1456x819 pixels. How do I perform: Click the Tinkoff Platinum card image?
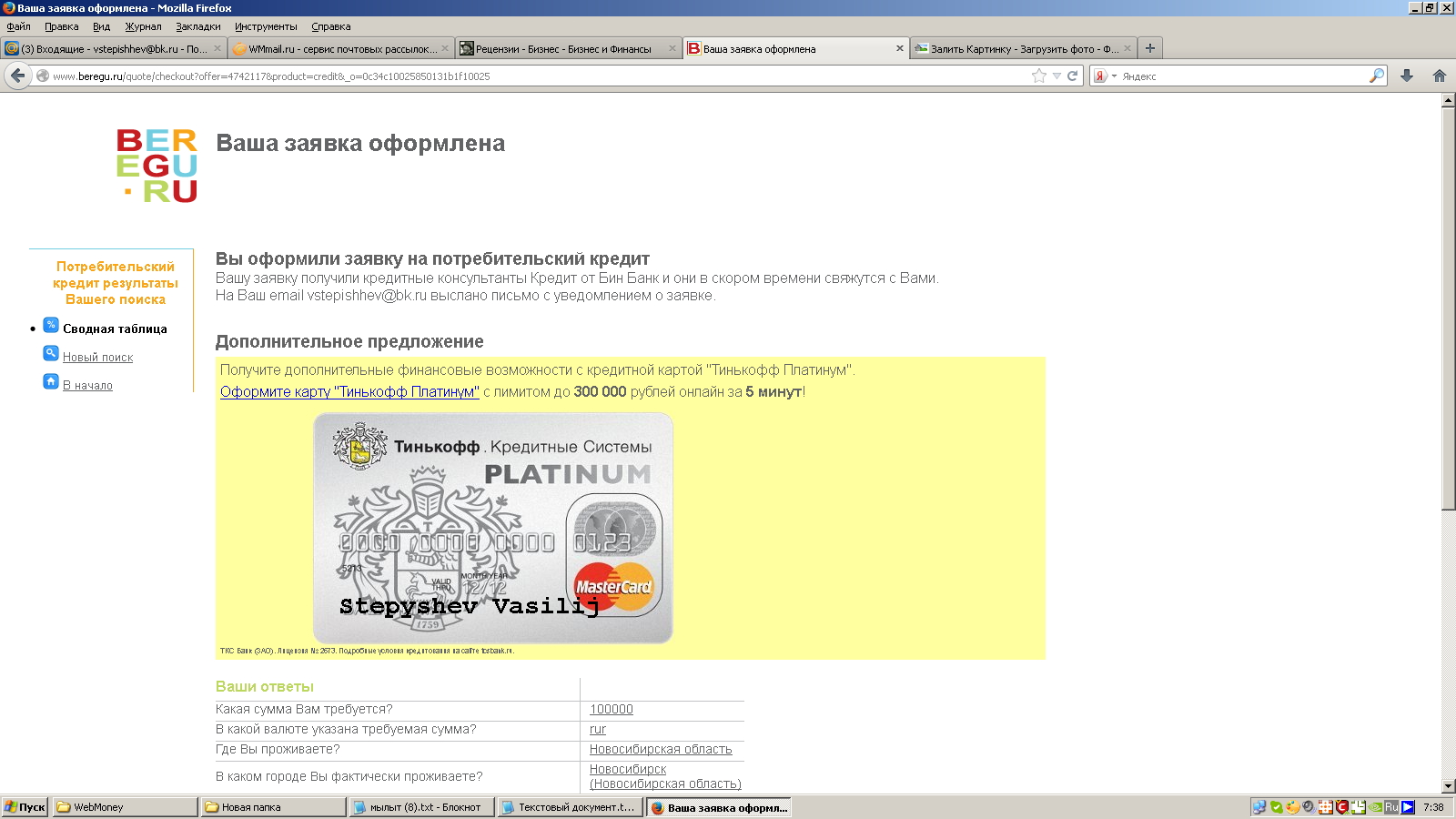pos(493,528)
